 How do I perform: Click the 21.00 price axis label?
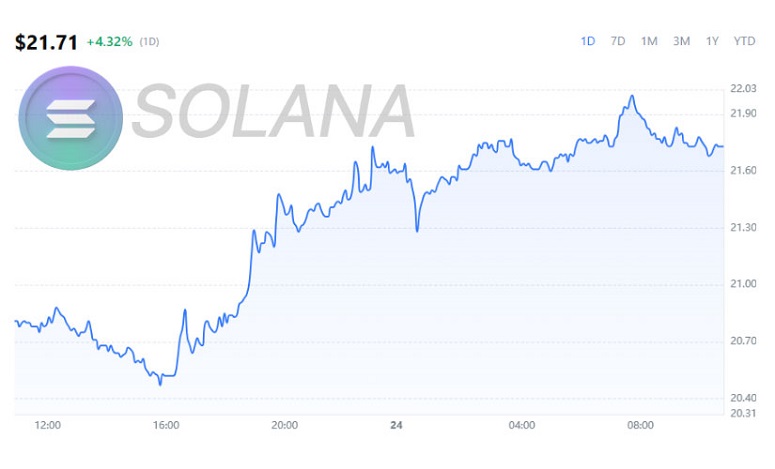pyautogui.click(x=743, y=284)
